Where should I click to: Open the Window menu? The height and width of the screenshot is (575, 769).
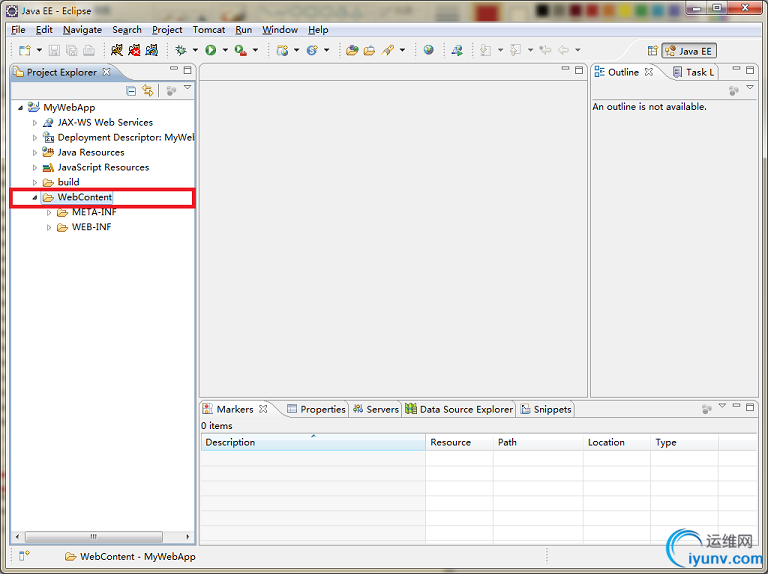[280, 30]
